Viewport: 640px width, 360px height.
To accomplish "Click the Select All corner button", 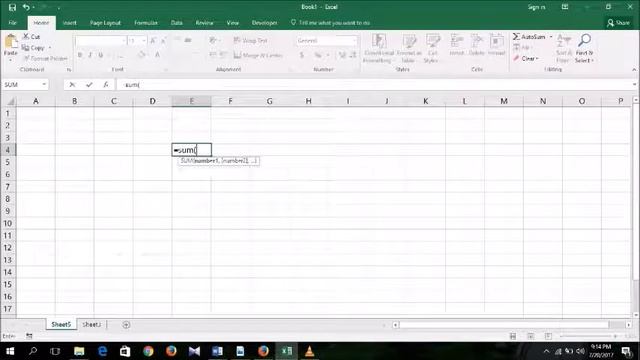I will [9, 101].
